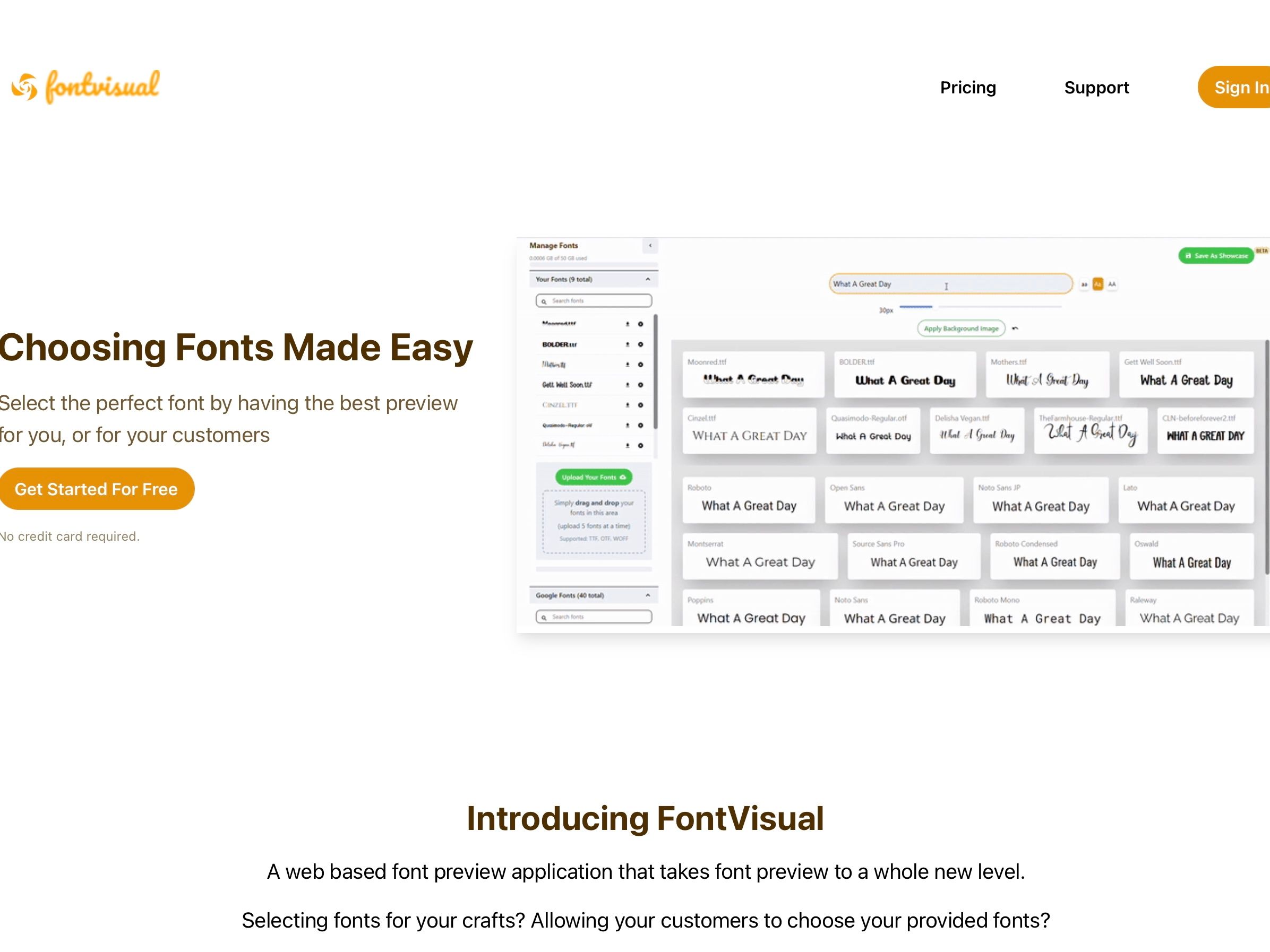Click the Google Fonts search field
The image size is (1270, 952).
(x=594, y=617)
